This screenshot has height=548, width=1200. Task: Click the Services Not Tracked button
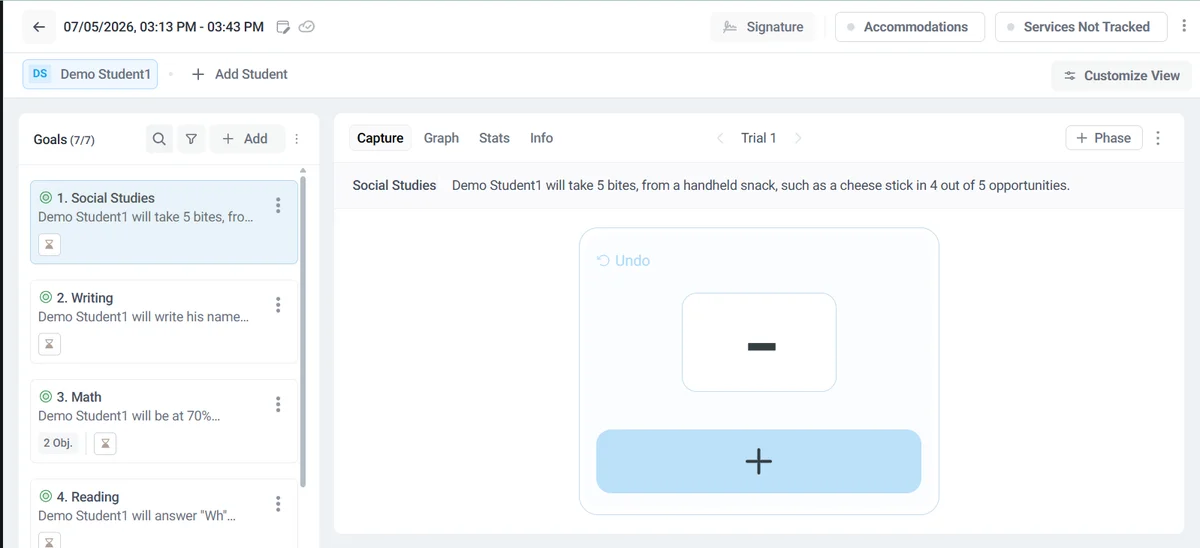pos(1081,27)
